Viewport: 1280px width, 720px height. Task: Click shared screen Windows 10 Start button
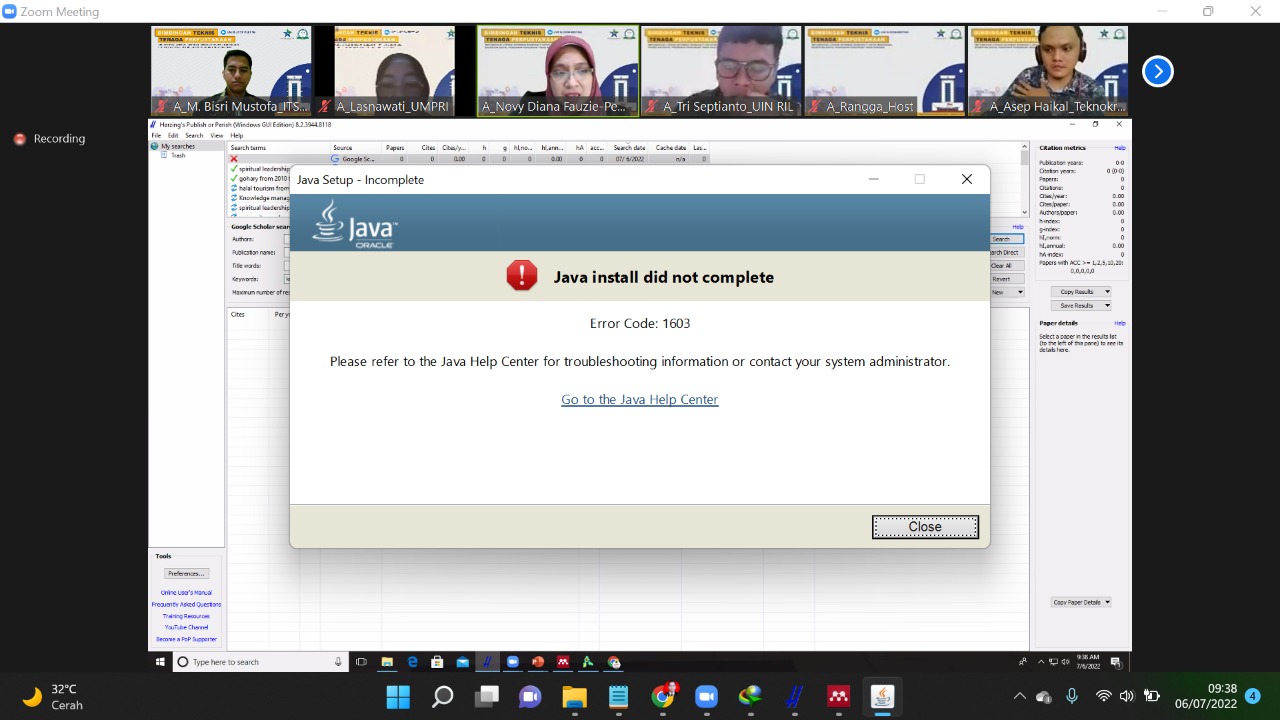(x=160, y=662)
